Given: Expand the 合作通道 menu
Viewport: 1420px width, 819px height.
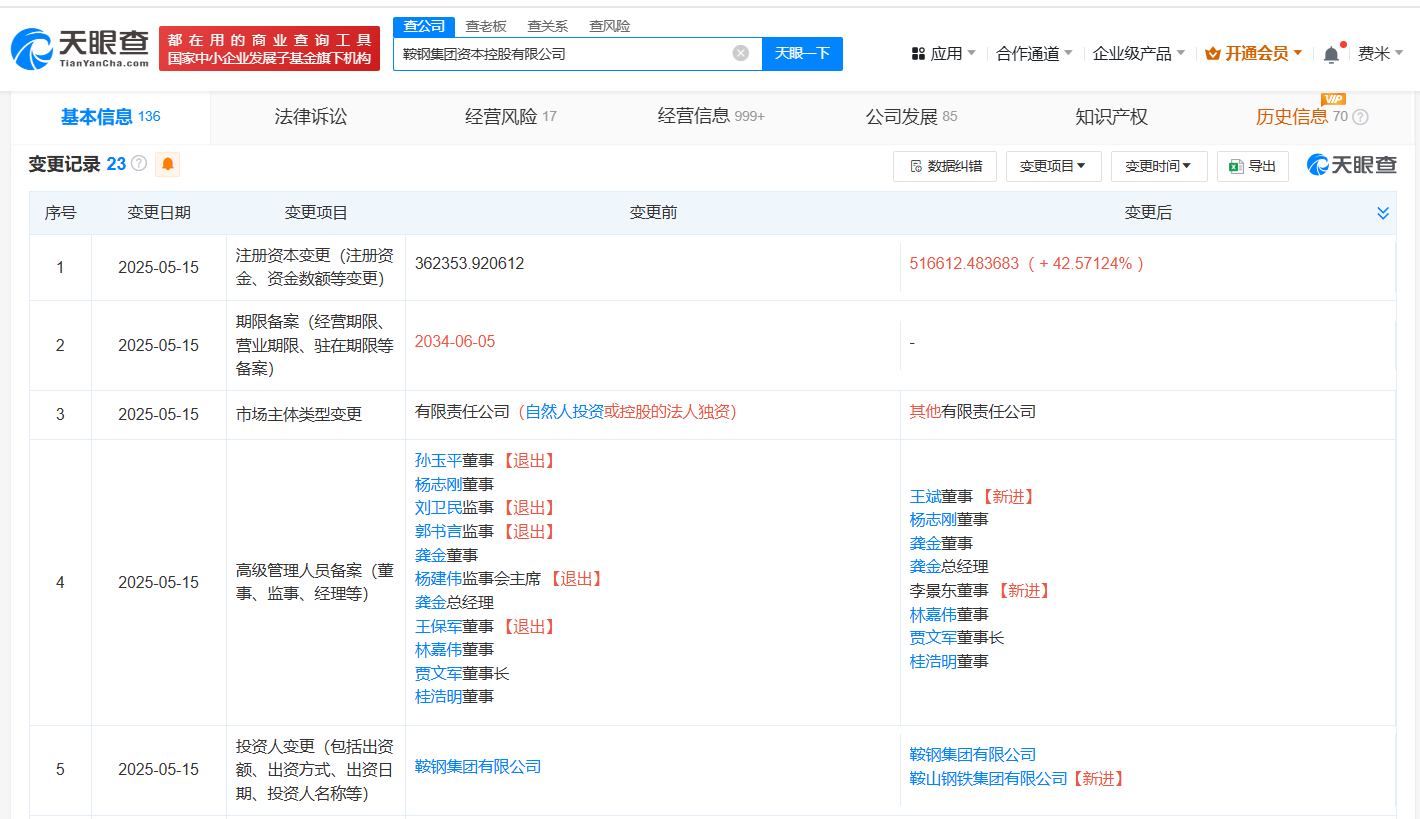Looking at the screenshot, I should pyautogui.click(x=1034, y=53).
